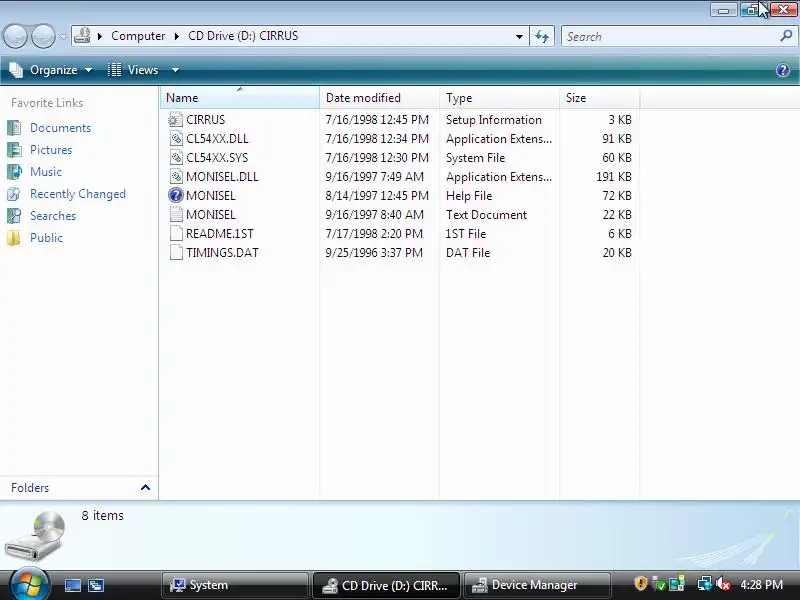This screenshot has height=600, width=800.
Task: Click the Folders label
Action: [x=30, y=488]
